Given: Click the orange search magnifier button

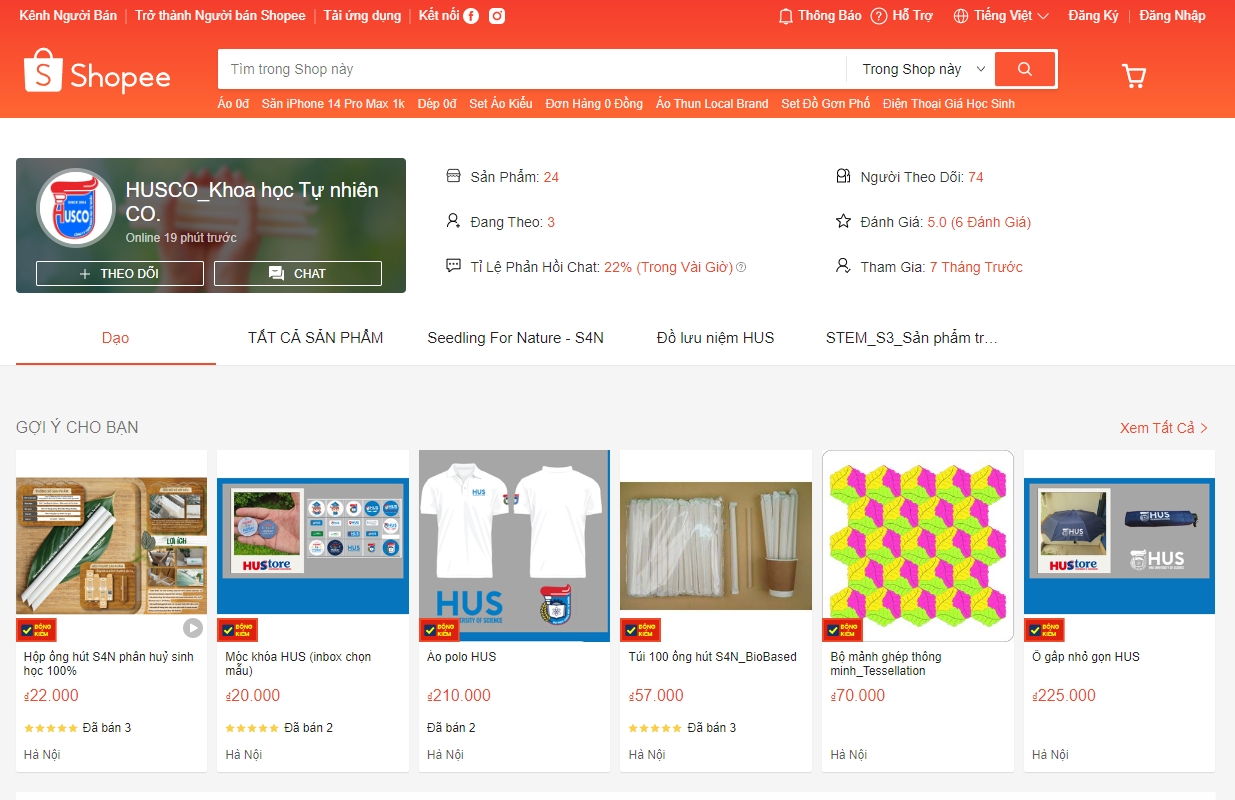Looking at the screenshot, I should click(x=1025, y=69).
